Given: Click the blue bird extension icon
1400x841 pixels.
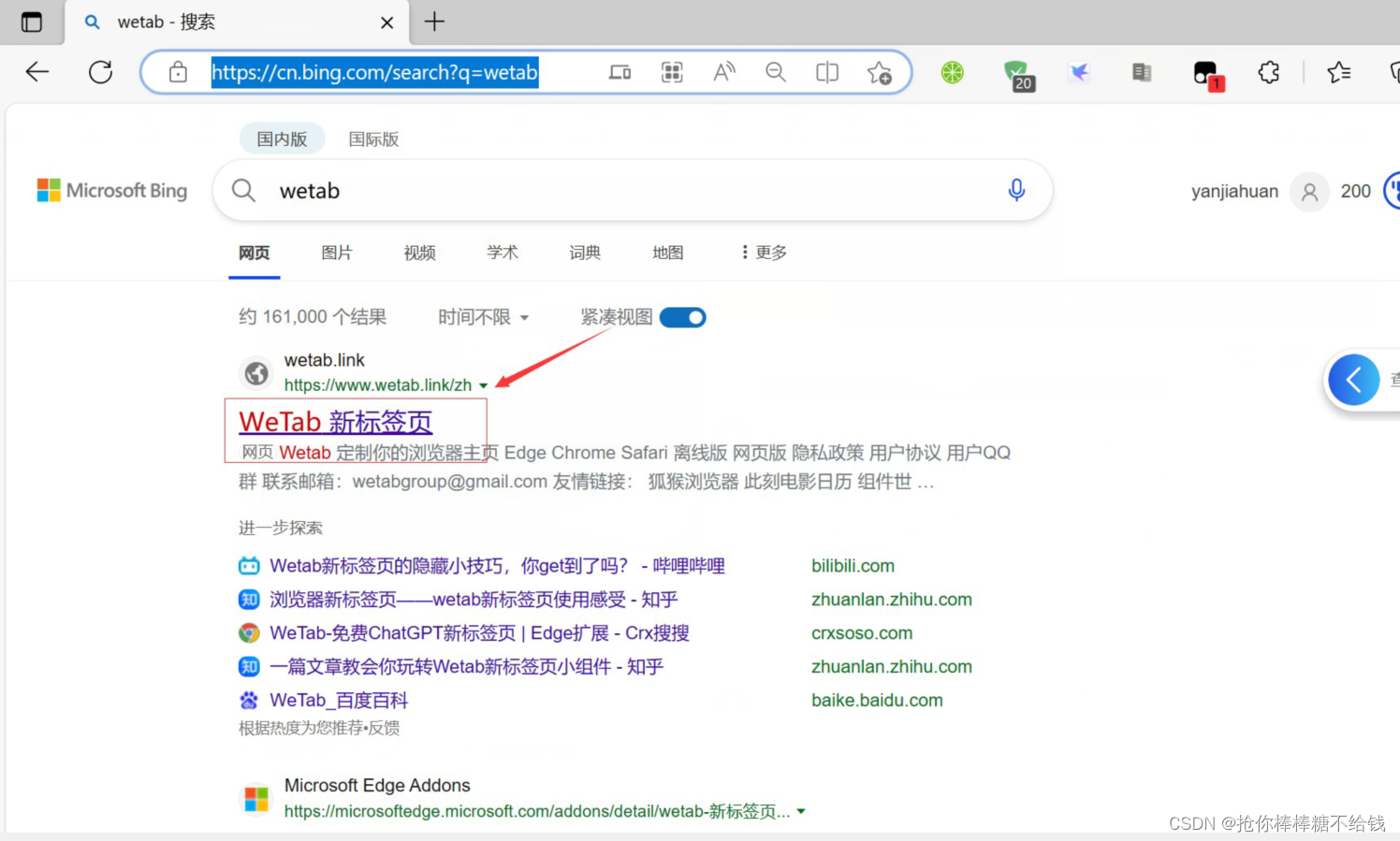Looking at the screenshot, I should point(1079,72).
